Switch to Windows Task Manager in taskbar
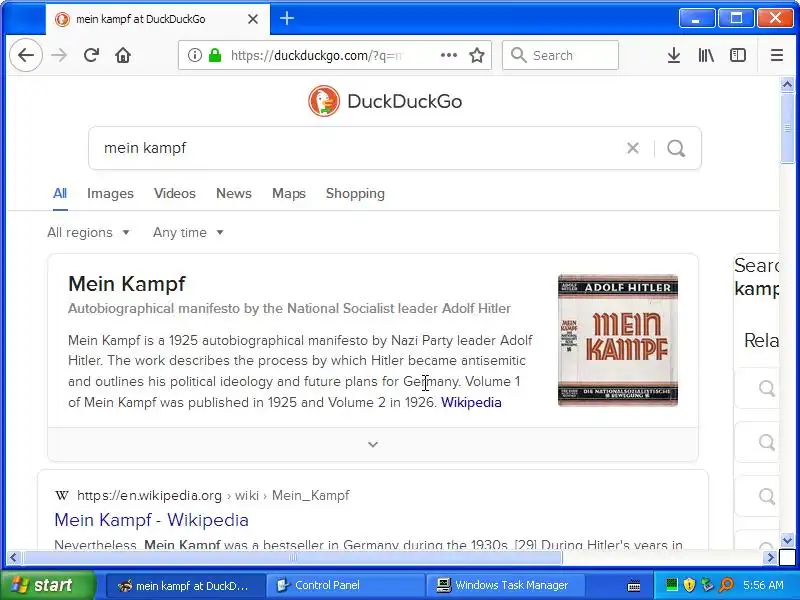Viewport: 800px width, 600px height. pos(506,585)
